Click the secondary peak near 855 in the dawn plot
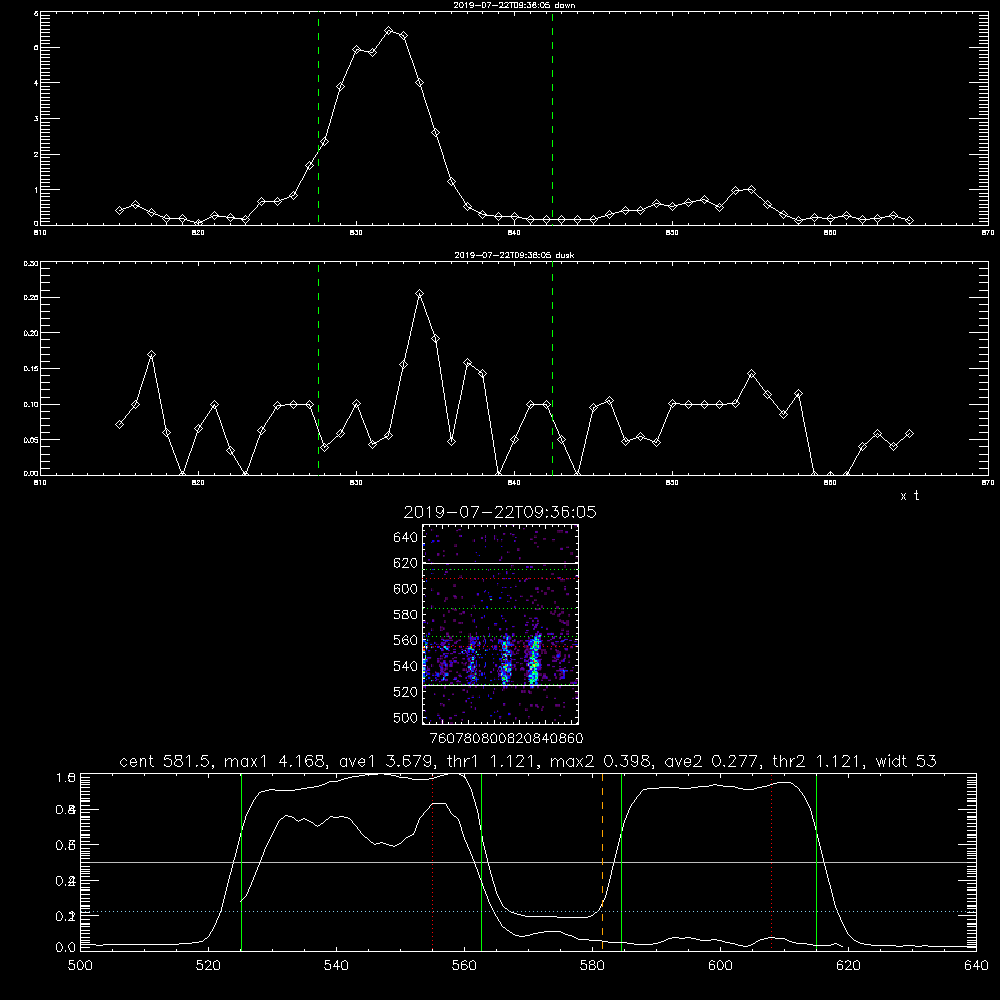This screenshot has width=1000, height=1000. tap(751, 189)
